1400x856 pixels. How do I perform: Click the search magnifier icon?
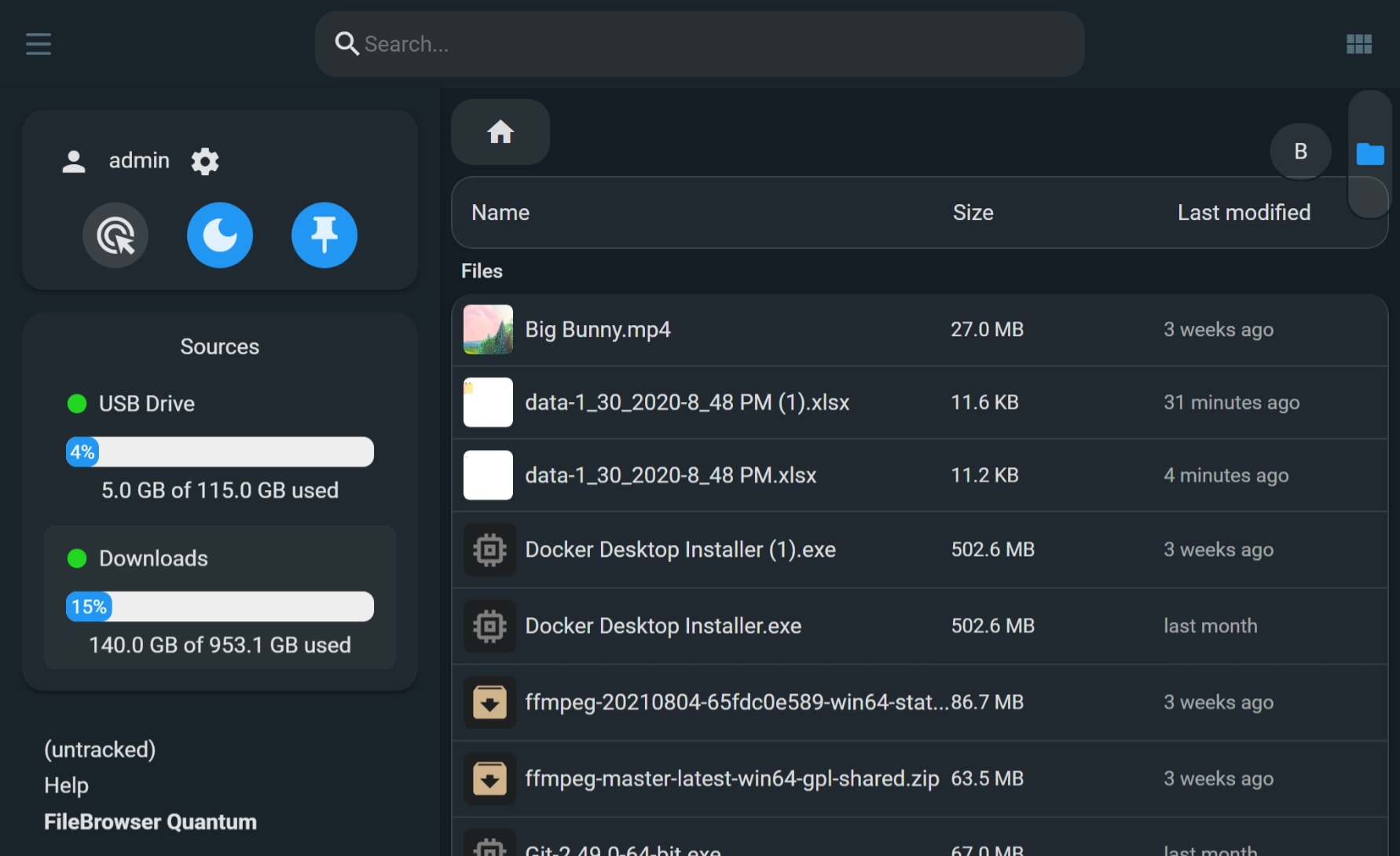(346, 44)
